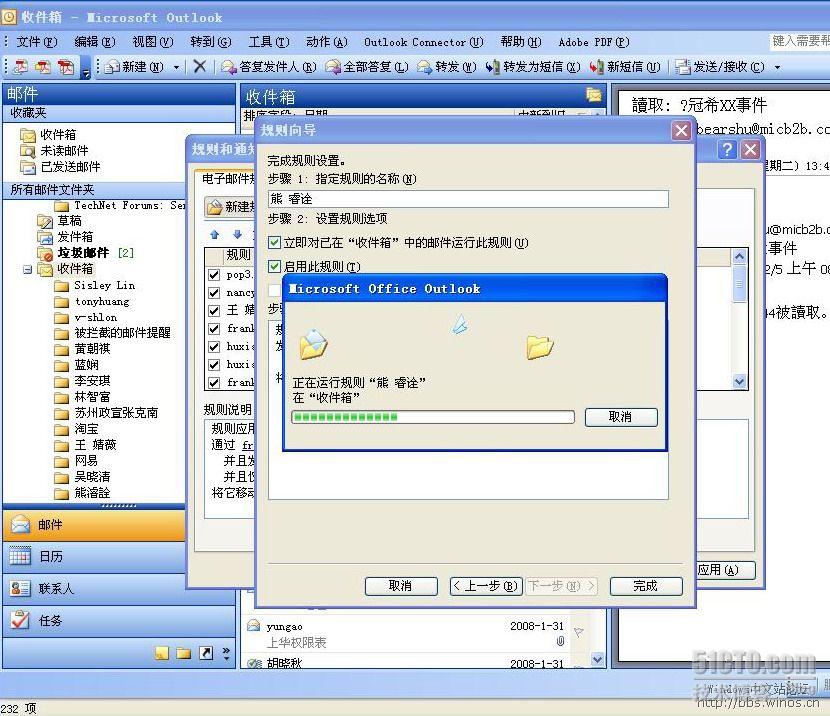Switch to 邮件 navigation pane button
This screenshot has height=716, width=830.
[x=94, y=525]
